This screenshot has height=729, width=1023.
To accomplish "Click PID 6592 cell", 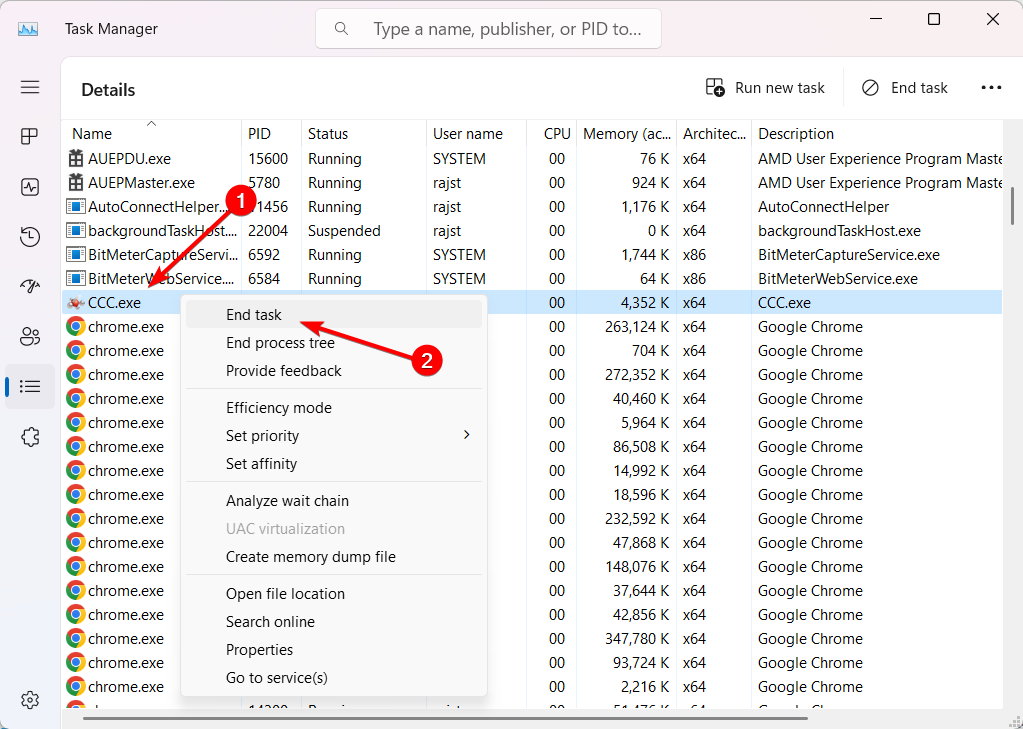I will tap(264, 255).
